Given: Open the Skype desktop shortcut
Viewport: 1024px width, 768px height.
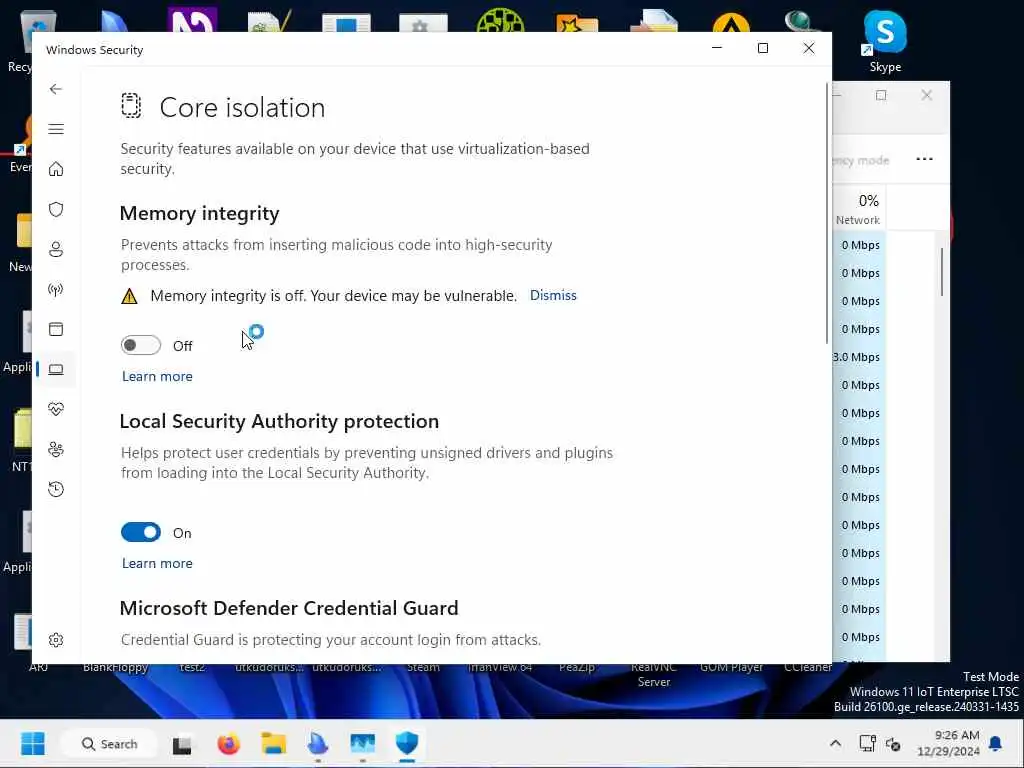Looking at the screenshot, I should coord(885,42).
